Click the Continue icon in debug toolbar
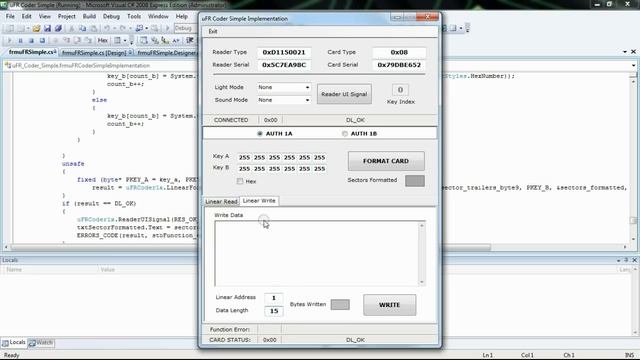Screen dimensions: 640x360 click(9, 40)
